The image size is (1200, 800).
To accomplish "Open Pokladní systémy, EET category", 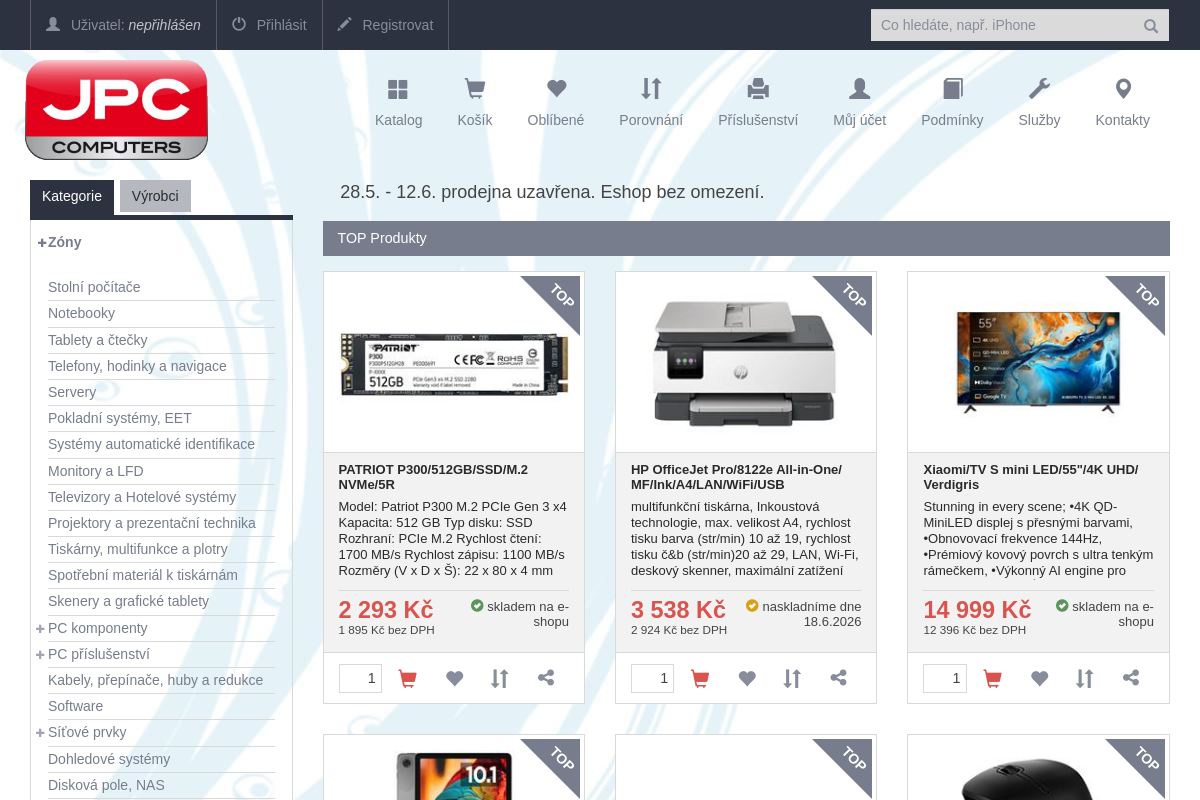I will (x=120, y=418).
